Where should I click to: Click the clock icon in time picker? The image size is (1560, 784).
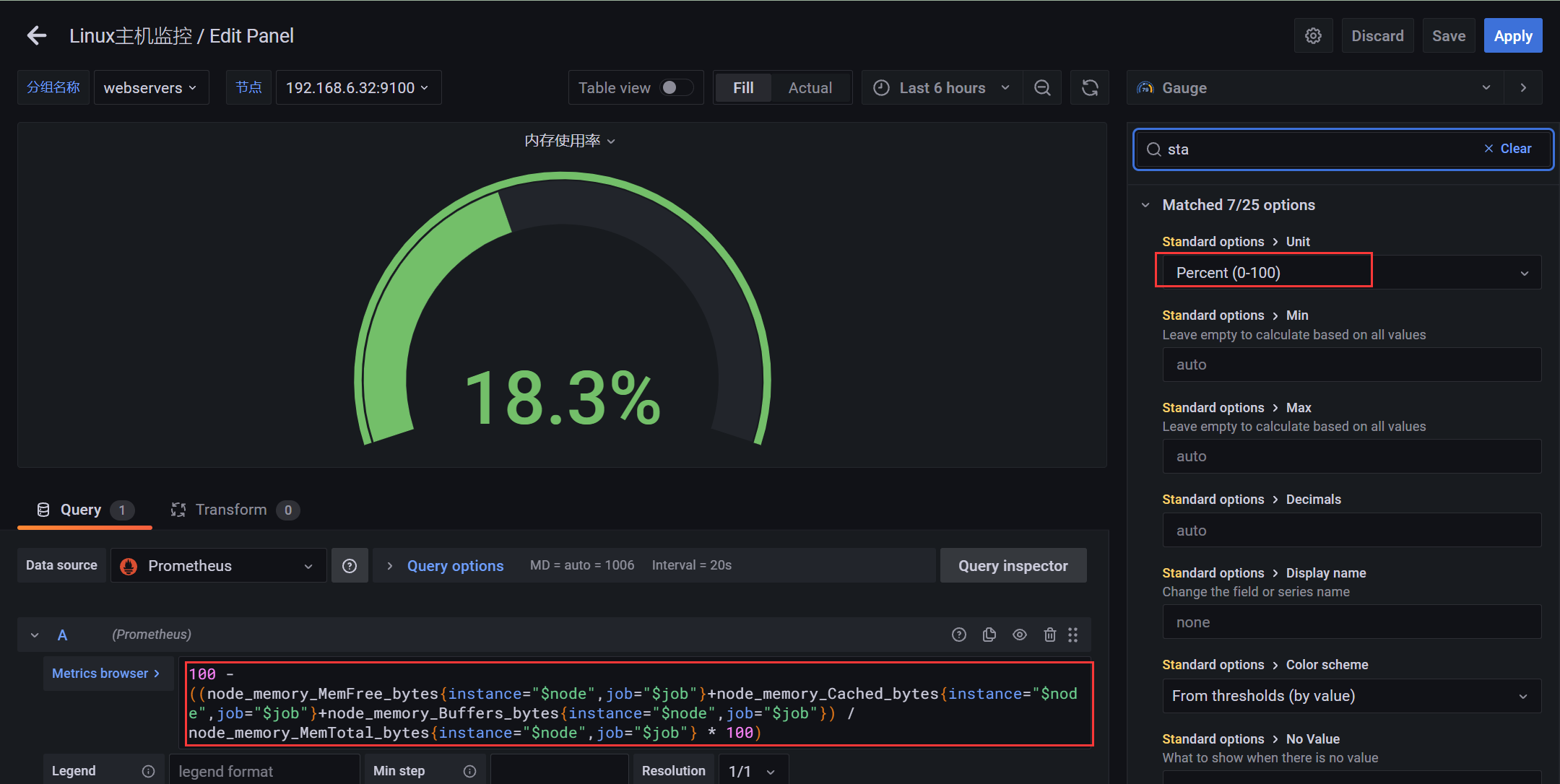tap(882, 87)
